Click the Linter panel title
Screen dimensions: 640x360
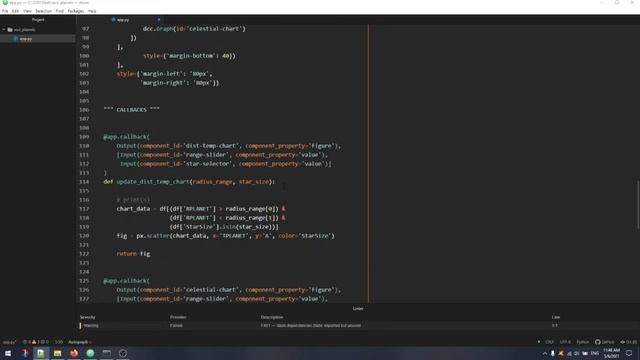(x=358, y=309)
